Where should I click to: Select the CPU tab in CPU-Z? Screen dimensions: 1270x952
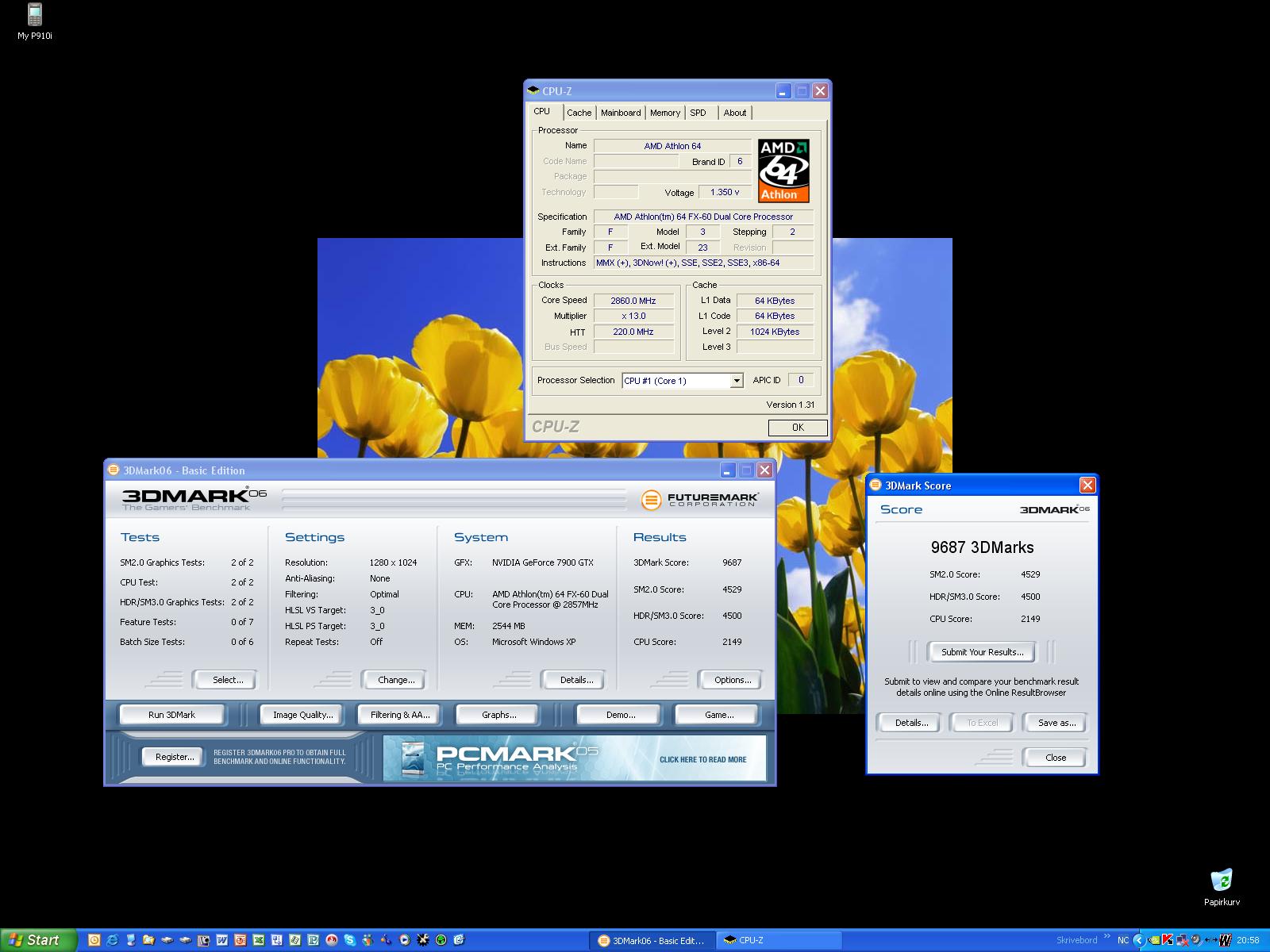click(542, 112)
